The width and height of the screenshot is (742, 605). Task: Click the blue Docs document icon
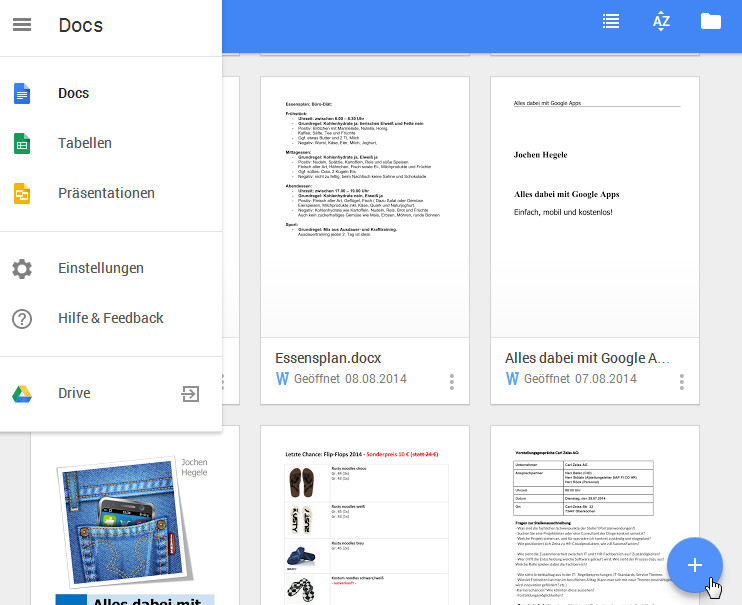coord(22,93)
